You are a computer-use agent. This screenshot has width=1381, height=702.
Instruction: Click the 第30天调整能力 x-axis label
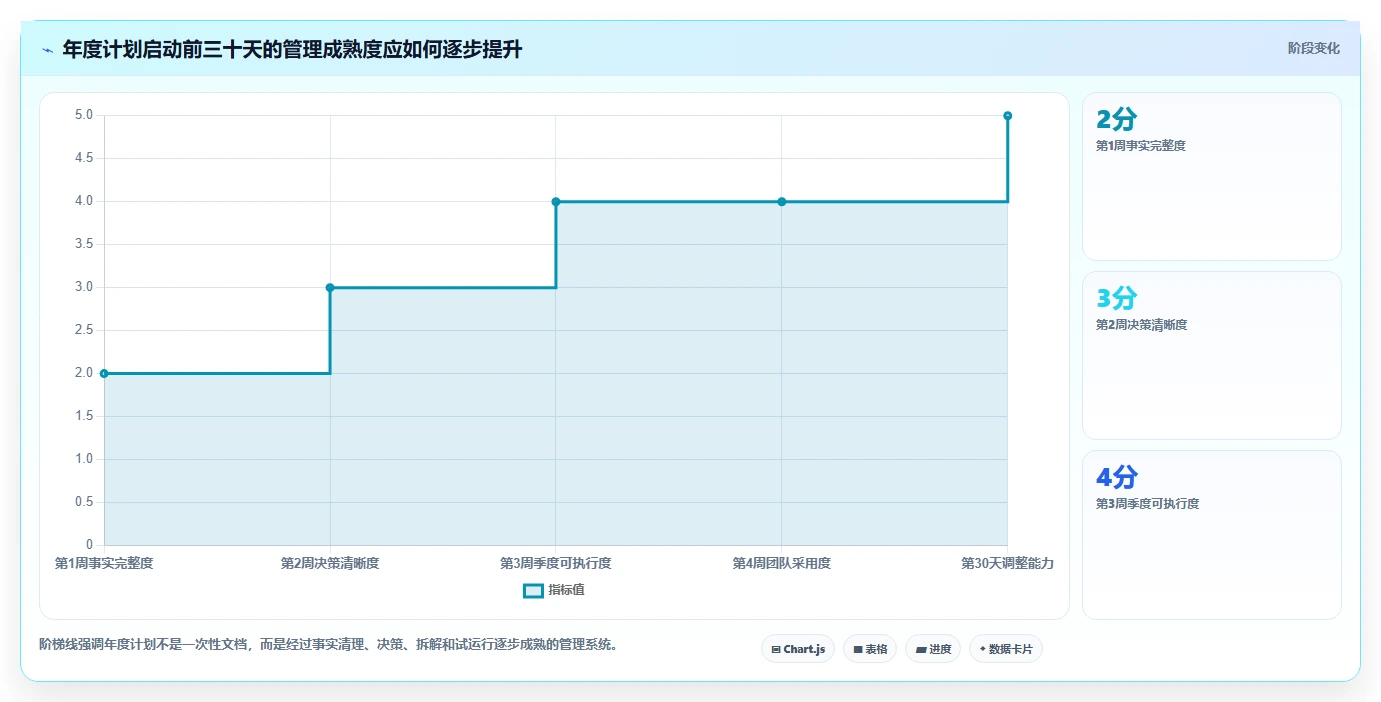1007,563
